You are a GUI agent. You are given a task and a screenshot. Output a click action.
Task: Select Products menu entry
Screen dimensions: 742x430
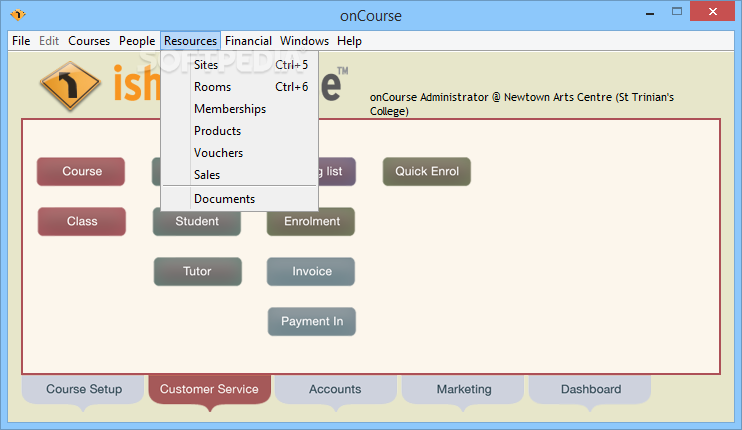(239, 131)
